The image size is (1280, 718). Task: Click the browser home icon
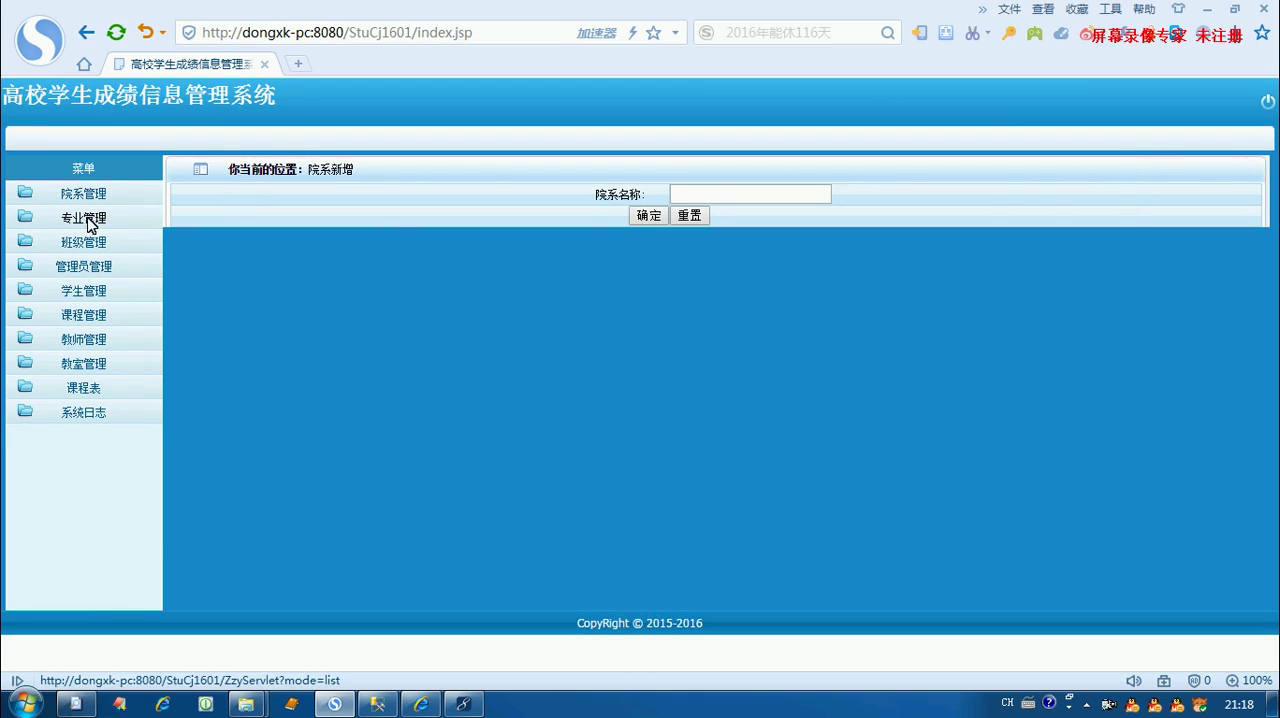84,64
